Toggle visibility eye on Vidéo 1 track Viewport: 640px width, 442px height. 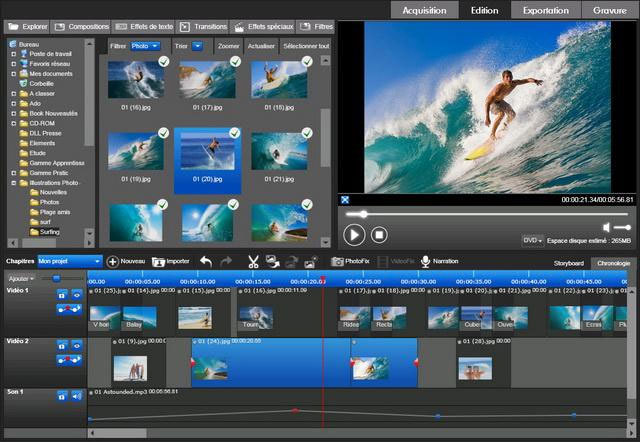[76, 295]
